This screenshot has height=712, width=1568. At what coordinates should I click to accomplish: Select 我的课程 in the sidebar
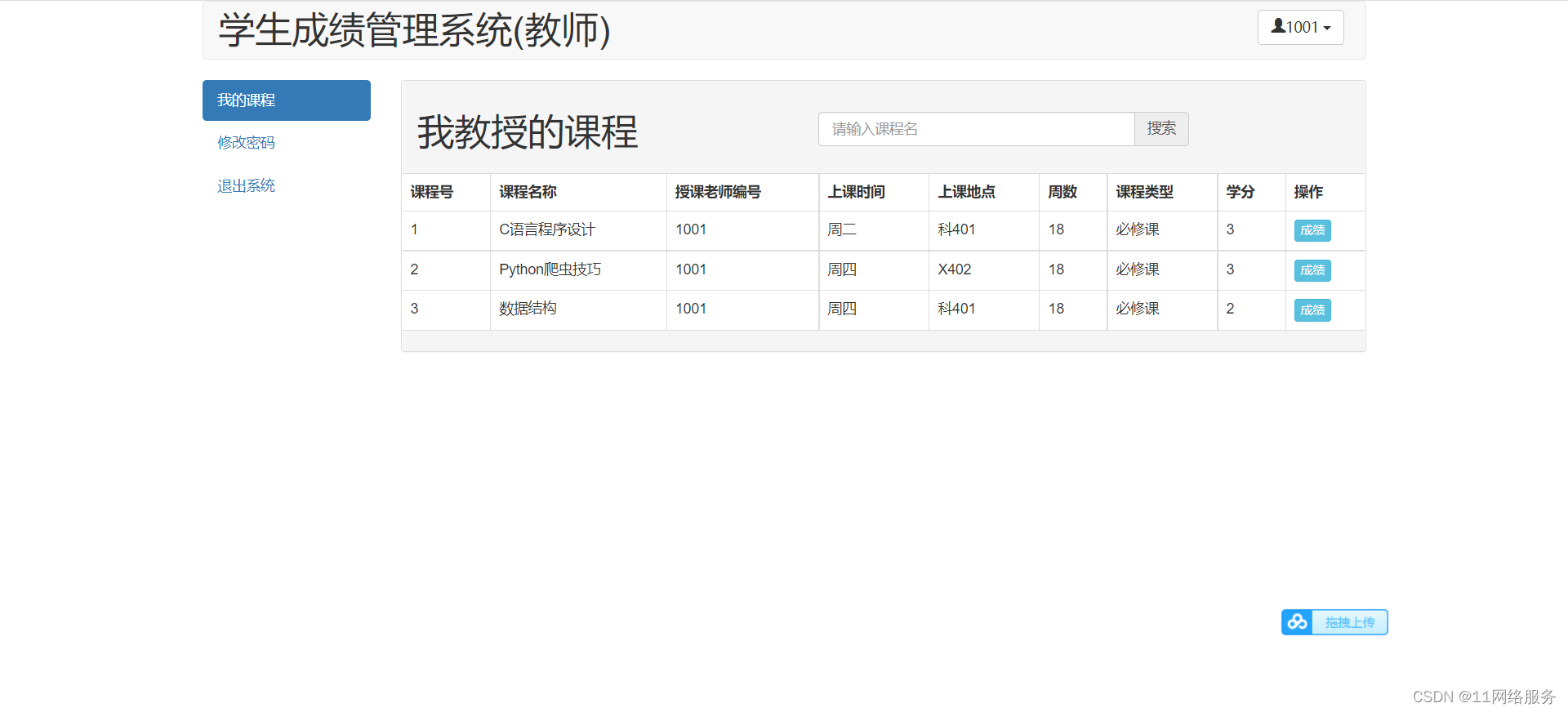click(287, 100)
